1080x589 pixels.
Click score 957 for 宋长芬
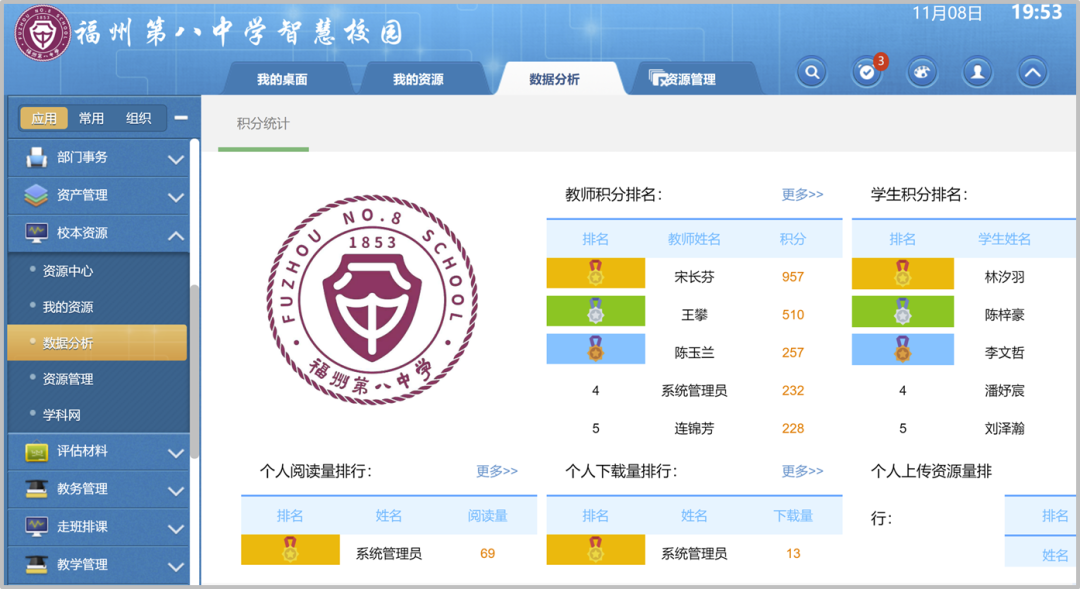click(793, 277)
